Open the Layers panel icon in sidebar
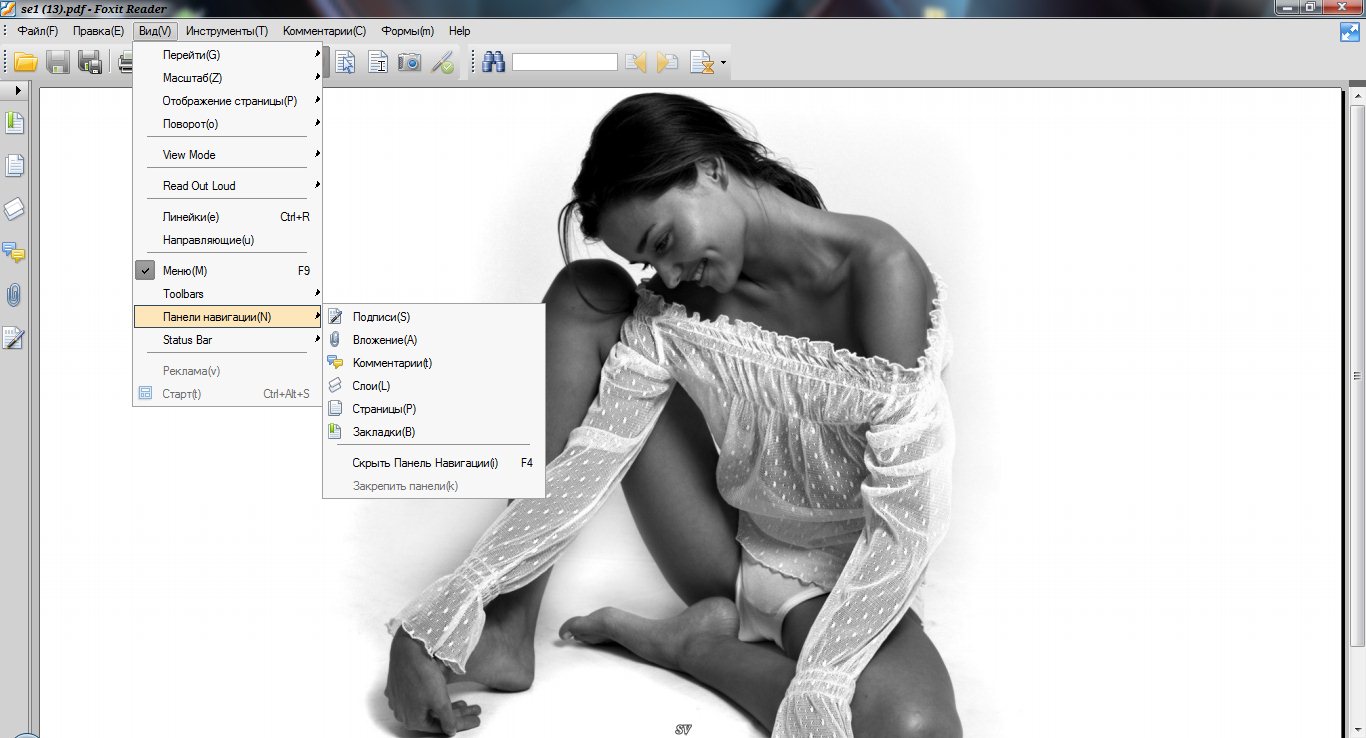Screen dimensions: 1366x738 14,209
